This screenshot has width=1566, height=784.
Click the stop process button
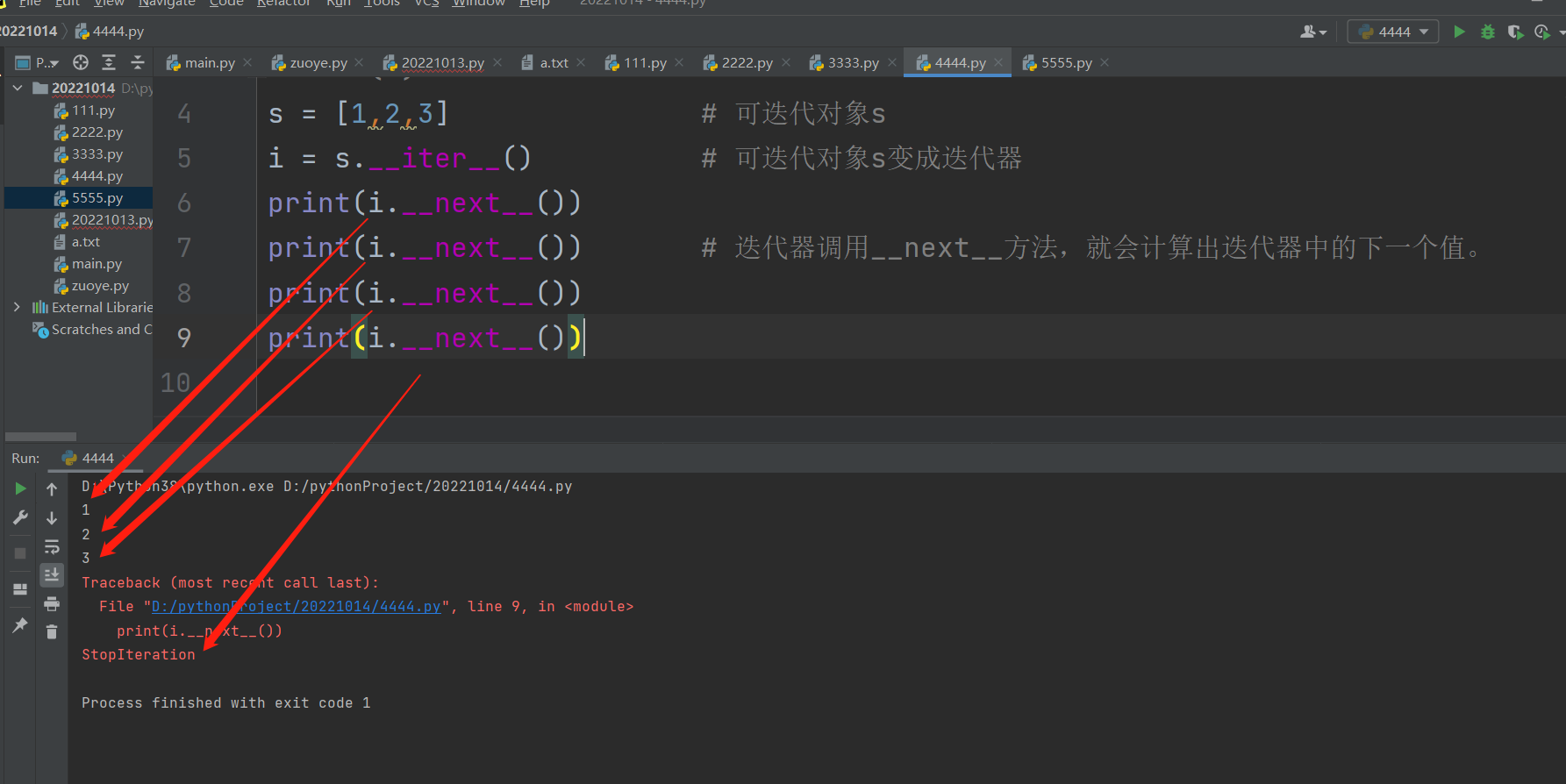point(20,553)
